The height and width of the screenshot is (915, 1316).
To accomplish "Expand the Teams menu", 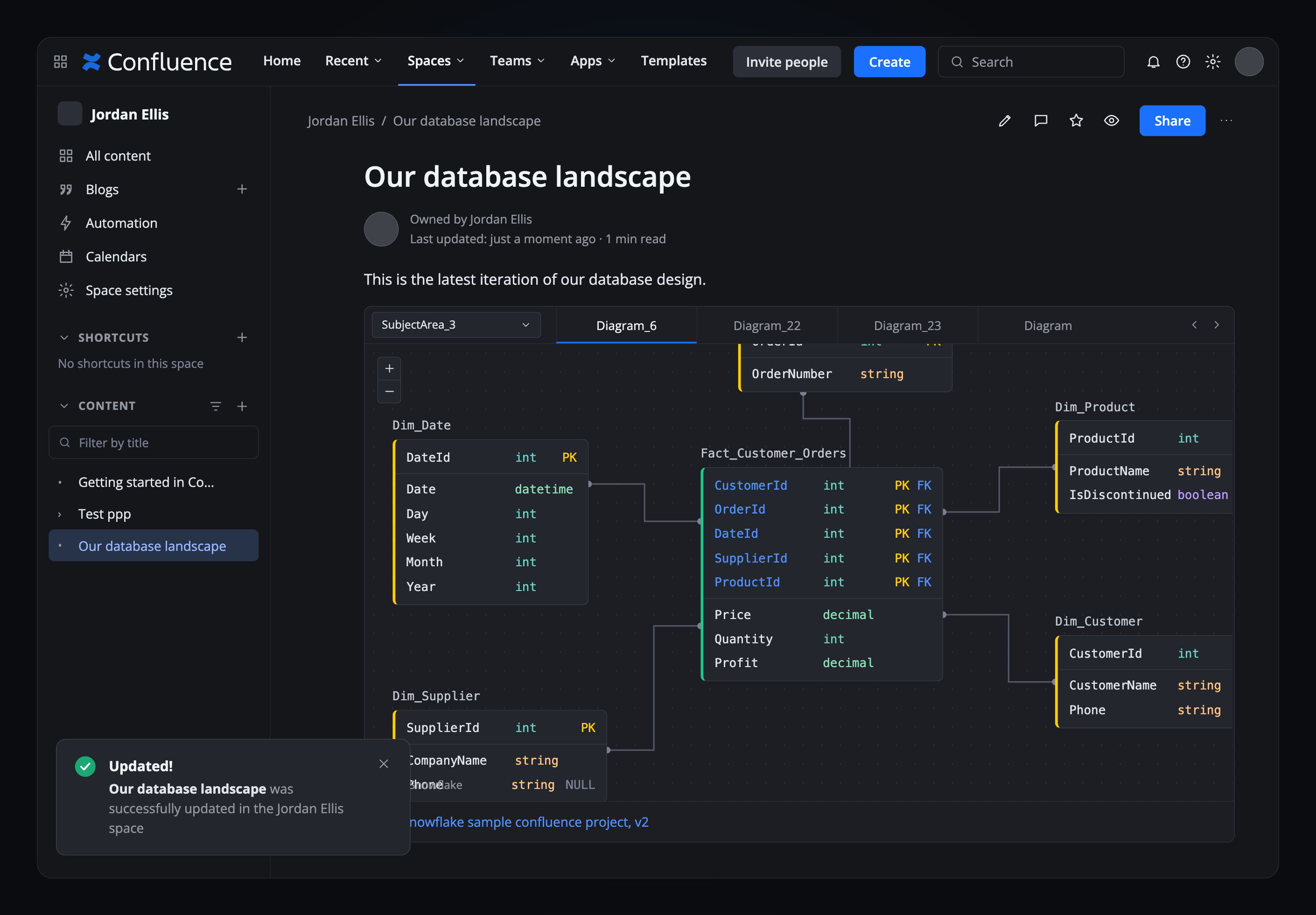I will pos(518,61).
